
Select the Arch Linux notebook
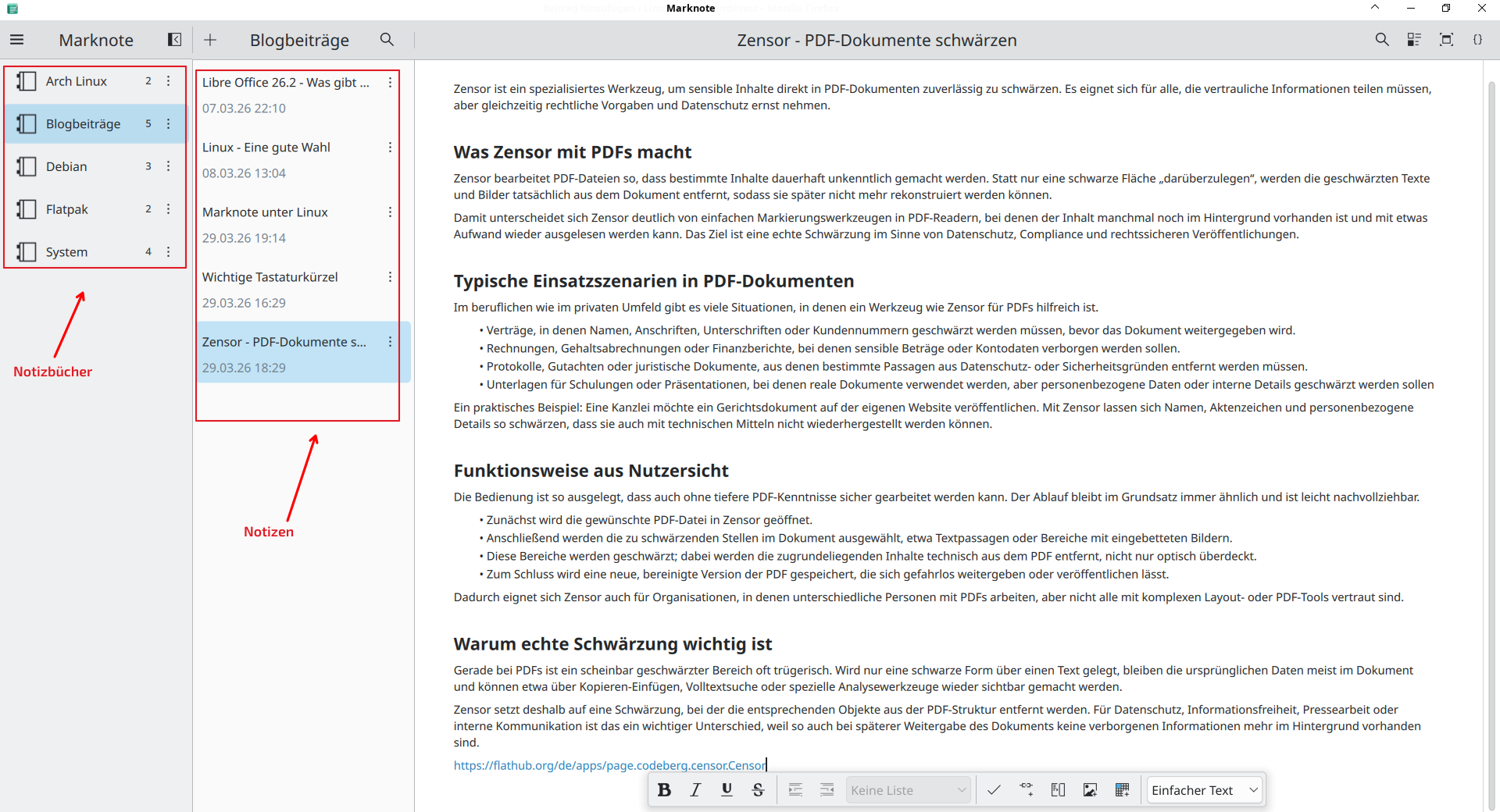coord(77,81)
